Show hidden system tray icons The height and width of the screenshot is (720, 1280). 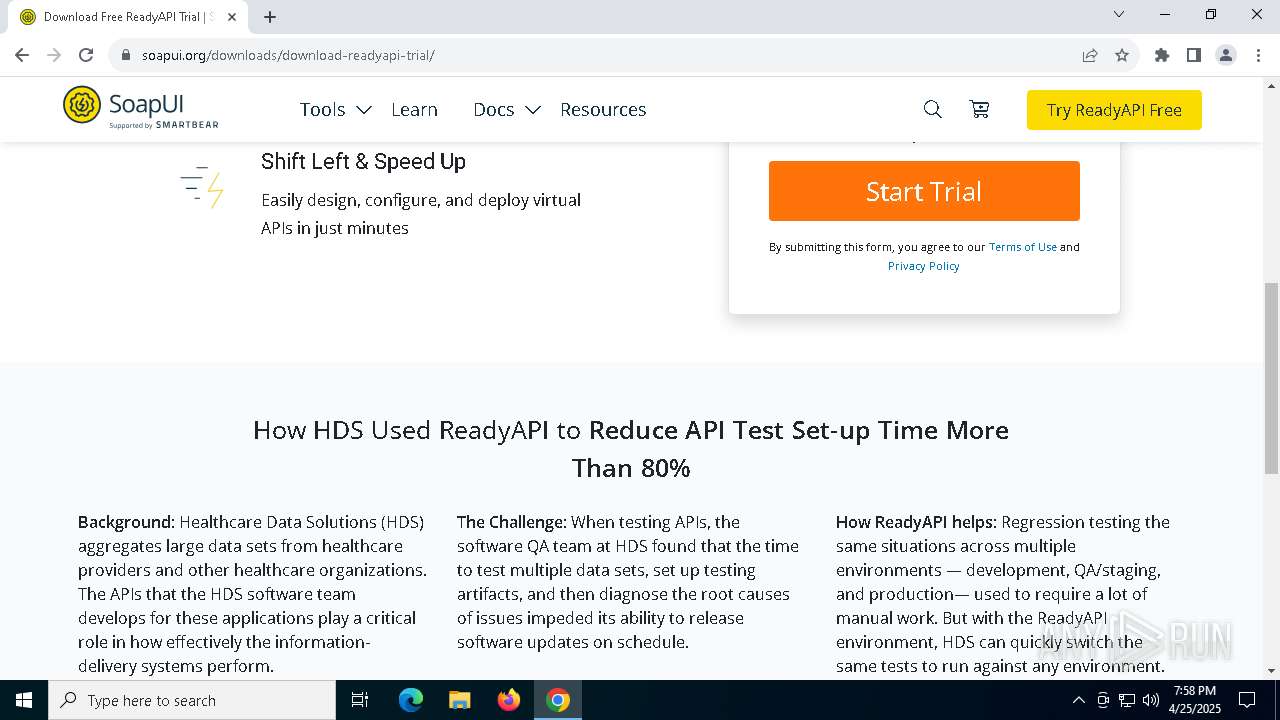(1078, 700)
